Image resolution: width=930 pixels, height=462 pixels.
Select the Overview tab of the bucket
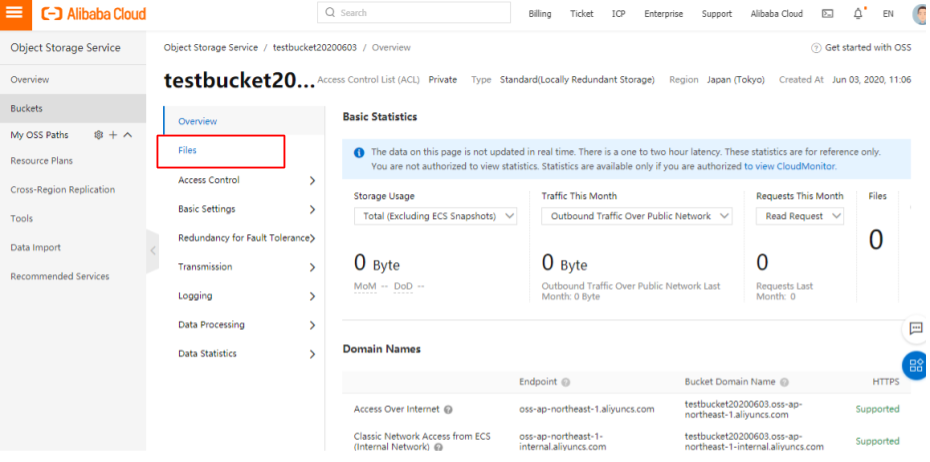click(198, 121)
